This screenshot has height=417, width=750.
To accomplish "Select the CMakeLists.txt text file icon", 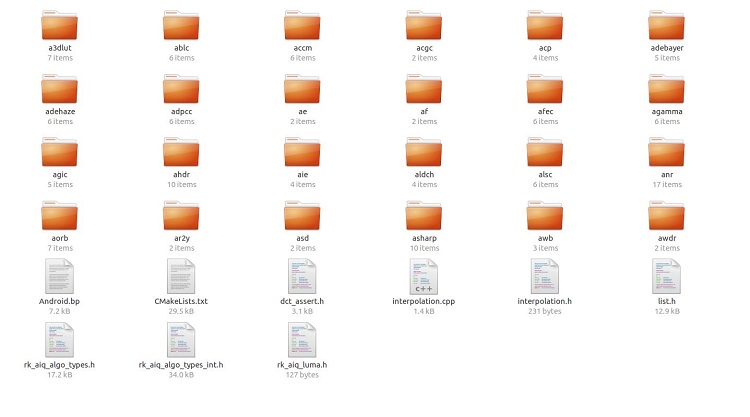I will [x=181, y=276].
